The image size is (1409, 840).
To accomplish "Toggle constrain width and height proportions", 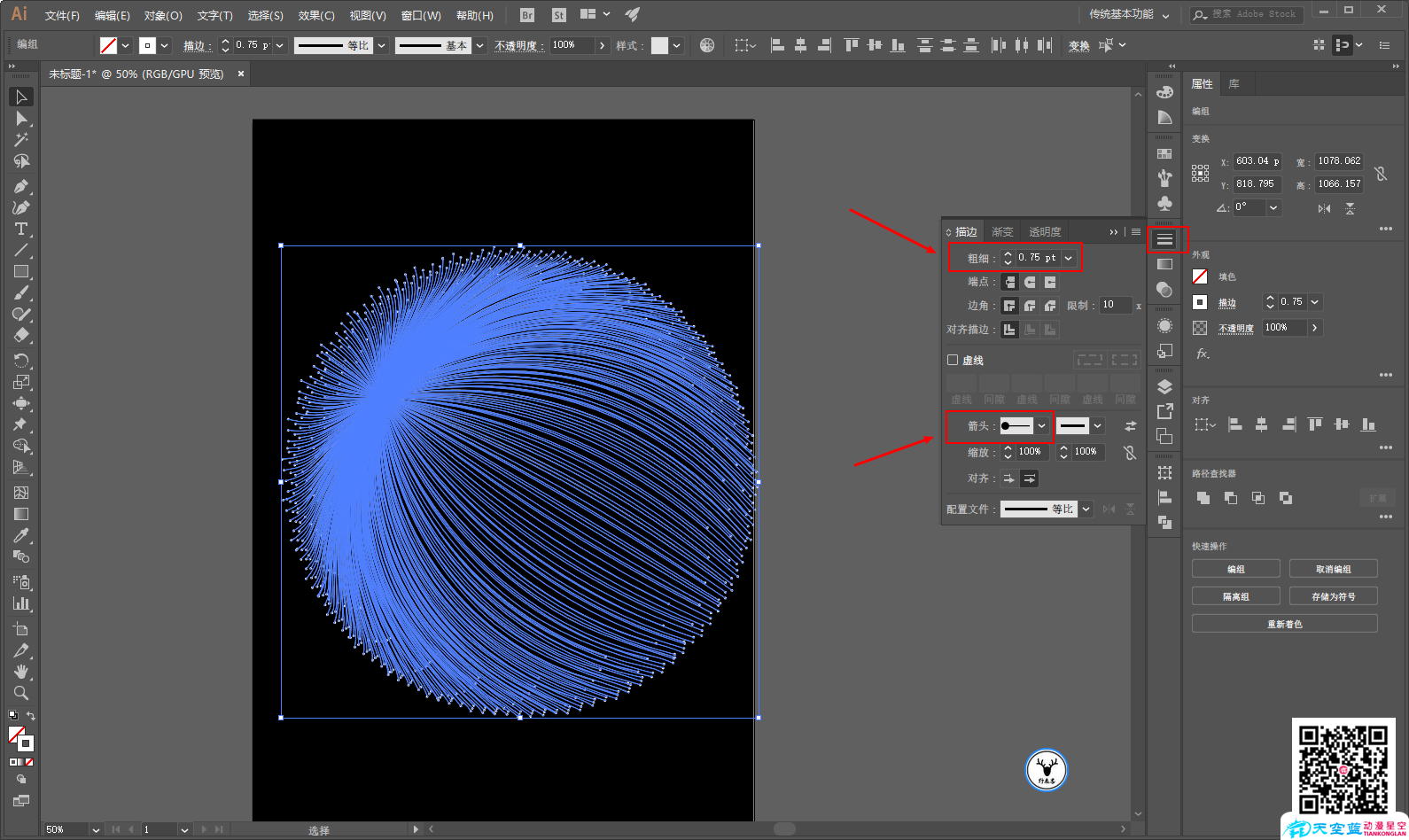I will point(1381,174).
